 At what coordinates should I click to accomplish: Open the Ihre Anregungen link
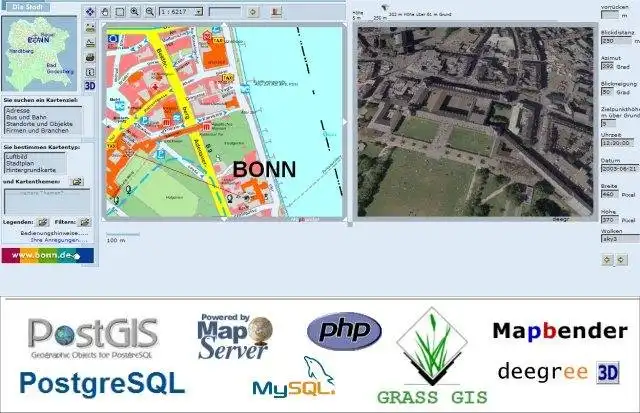click(x=59, y=240)
